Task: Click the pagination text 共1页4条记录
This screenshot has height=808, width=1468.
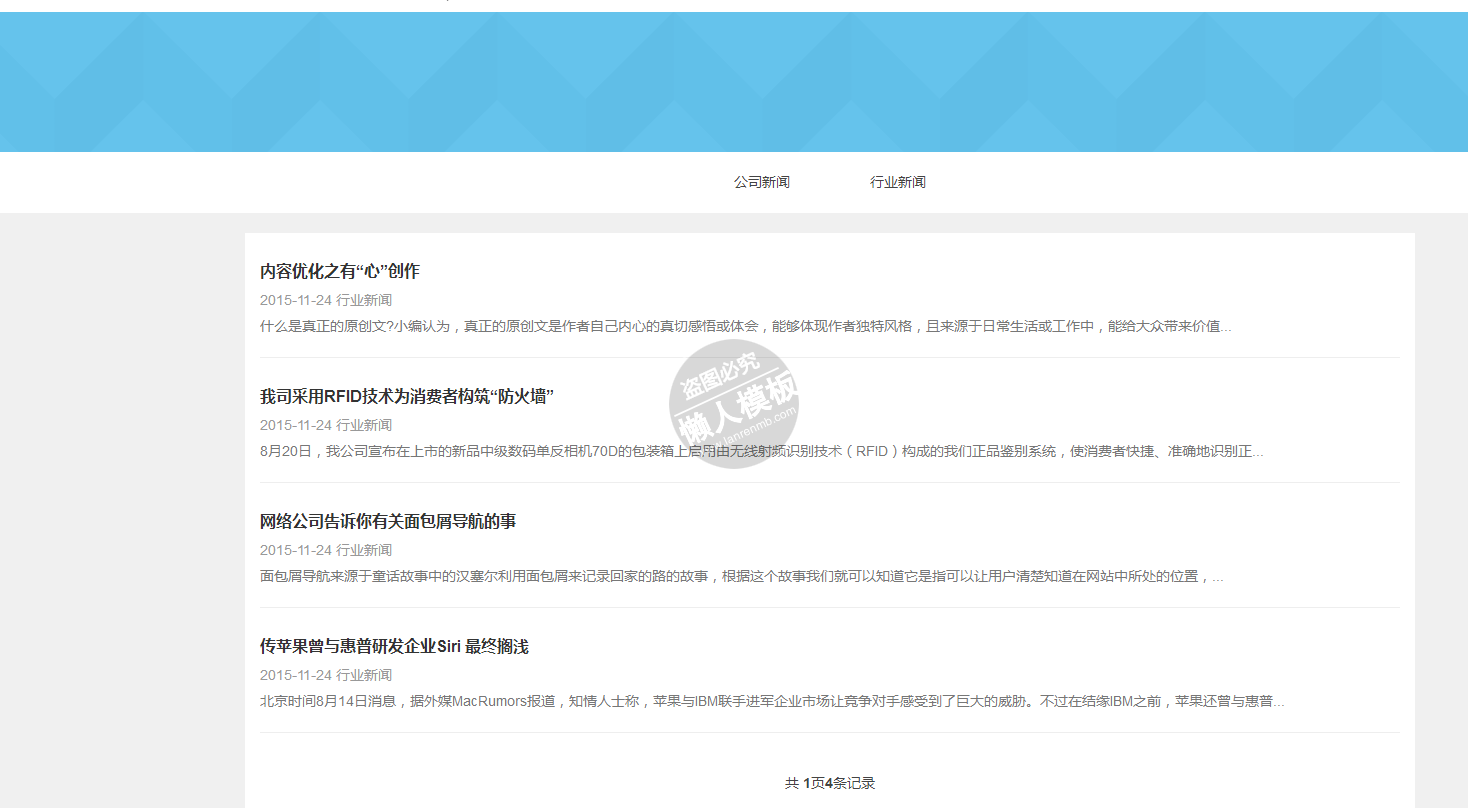Action: pyautogui.click(x=829, y=783)
